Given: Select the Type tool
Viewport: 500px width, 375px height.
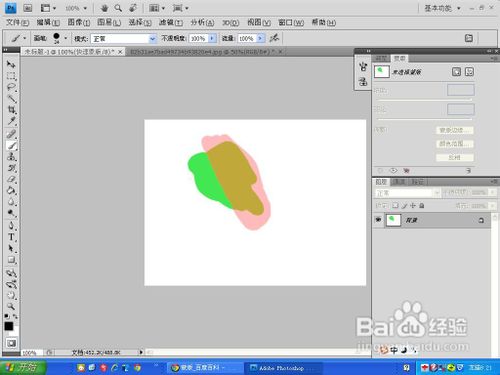Looking at the screenshot, I should coord(11,237).
